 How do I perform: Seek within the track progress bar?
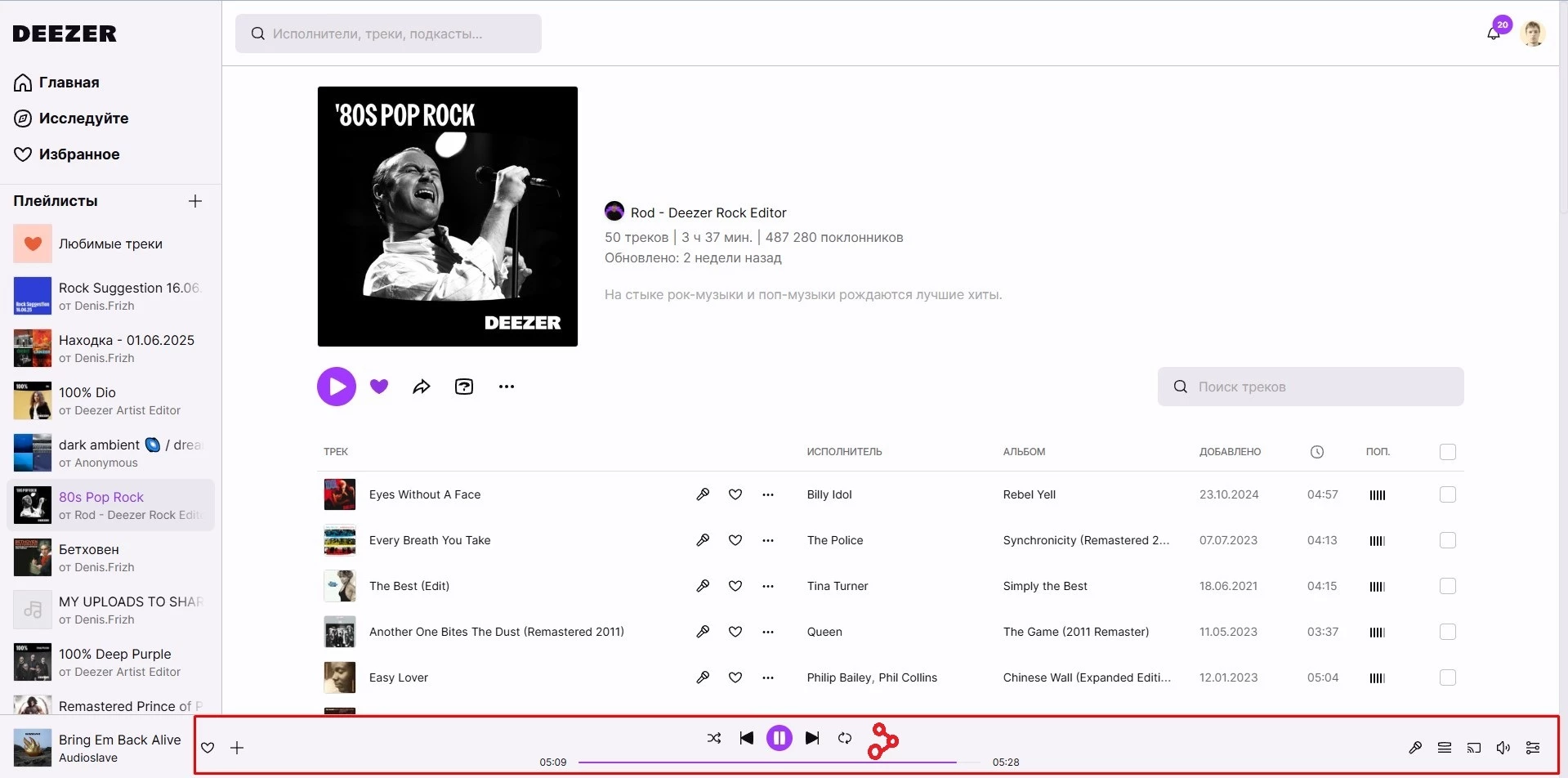[780, 762]
